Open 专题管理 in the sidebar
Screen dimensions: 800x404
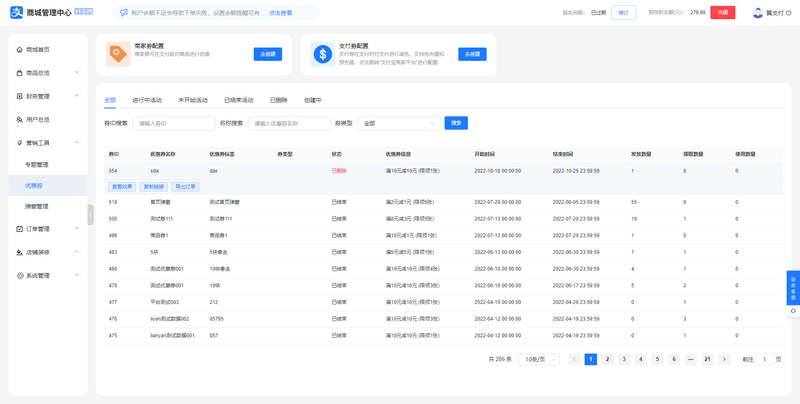coord(36,165)
